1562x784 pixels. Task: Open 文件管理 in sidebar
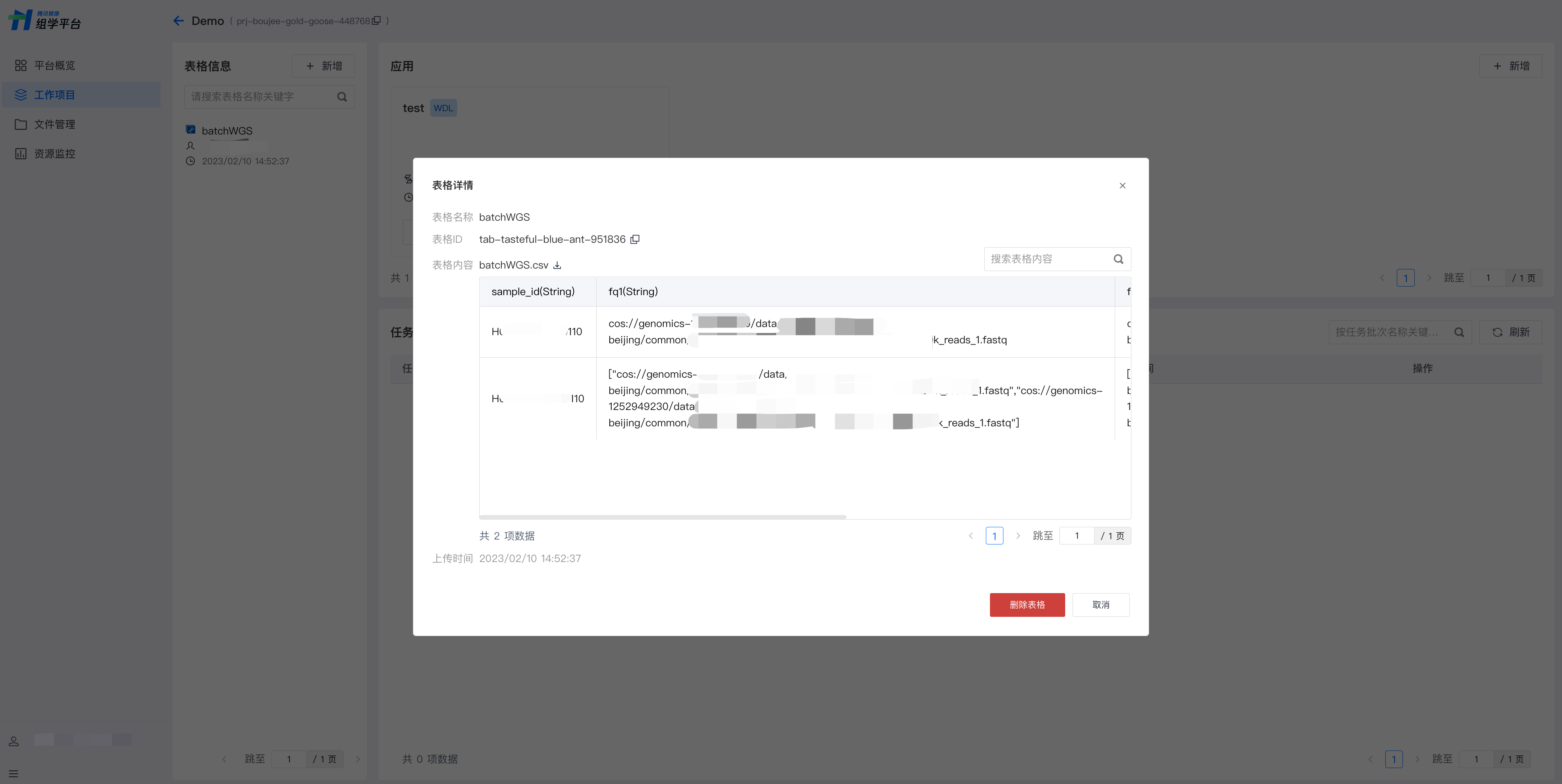point(54,124)
